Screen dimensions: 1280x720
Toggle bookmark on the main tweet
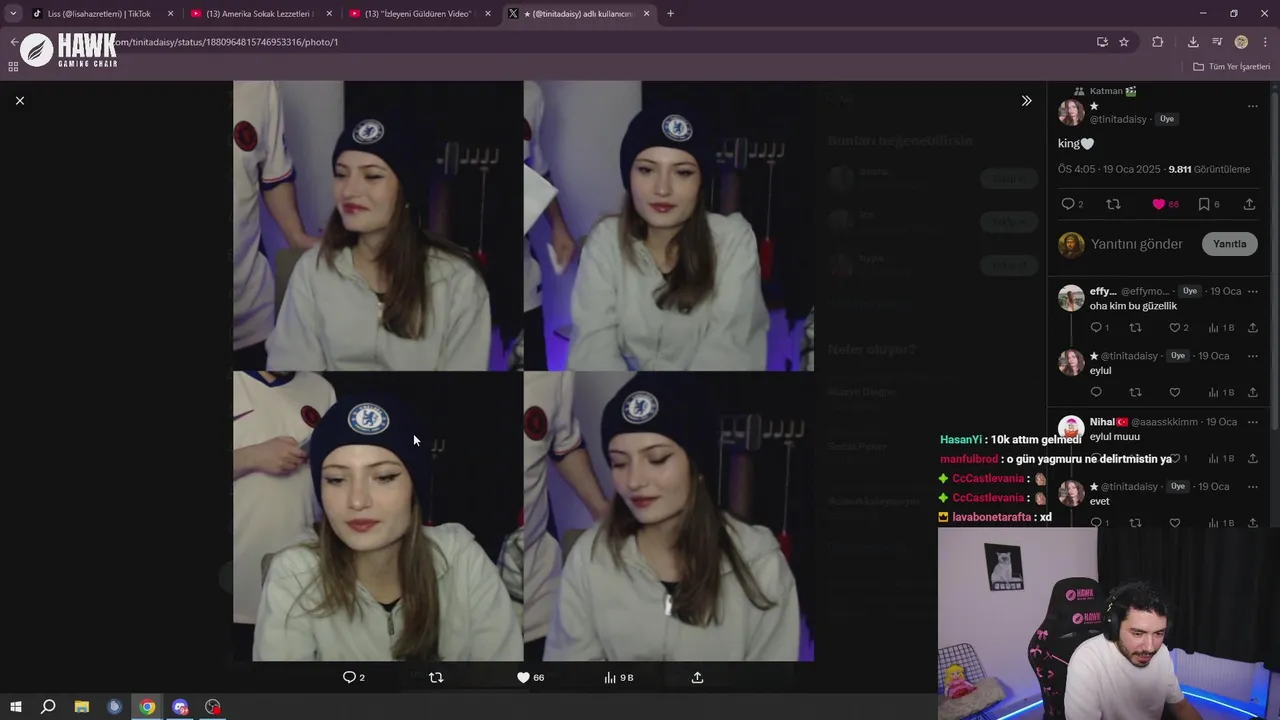[x=1204, y=204]
